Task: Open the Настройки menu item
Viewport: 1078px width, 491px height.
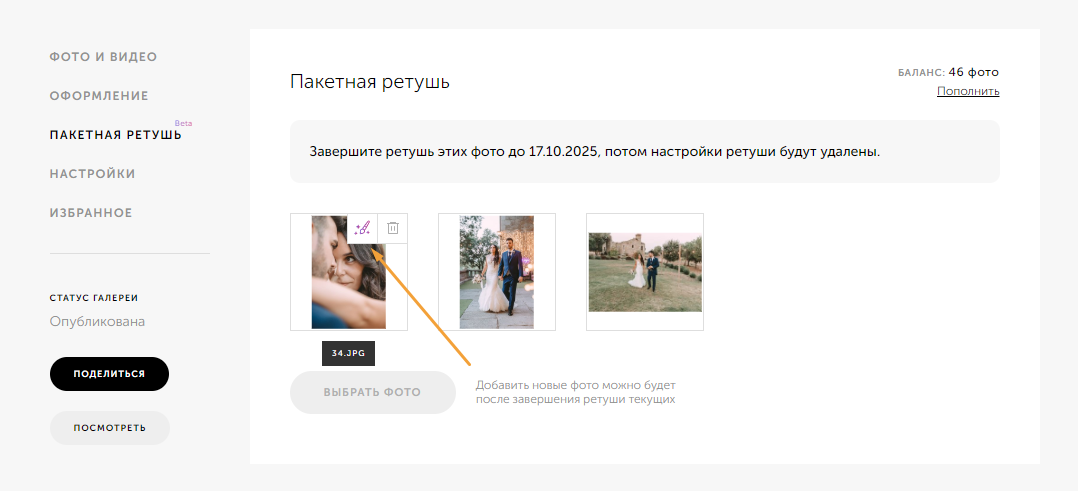Action: pos(92,174)
